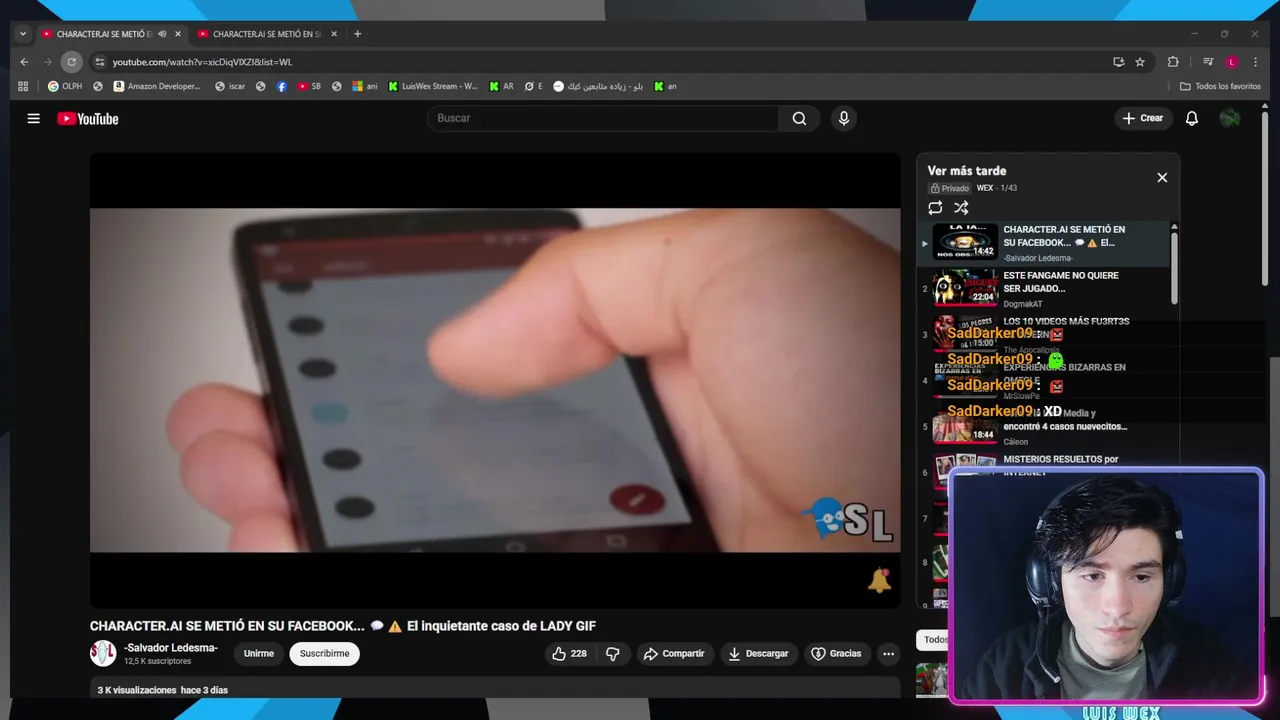Screen dimensions: 1280x720
Task: Bookmark this page with star icon
Action: click(1140, 62)
